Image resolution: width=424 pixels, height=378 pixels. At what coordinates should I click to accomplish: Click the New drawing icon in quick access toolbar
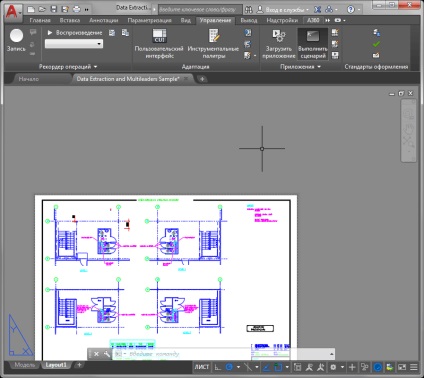[31, 9]
